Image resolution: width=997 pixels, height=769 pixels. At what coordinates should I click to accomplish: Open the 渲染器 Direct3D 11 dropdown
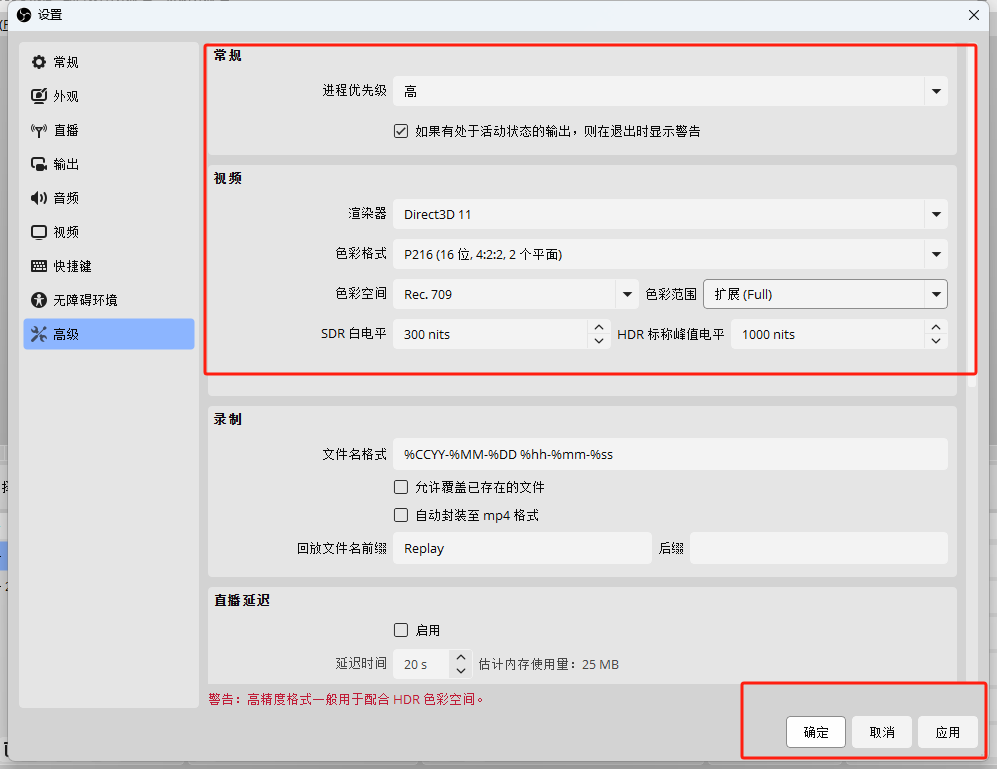(x=670, y=214)
